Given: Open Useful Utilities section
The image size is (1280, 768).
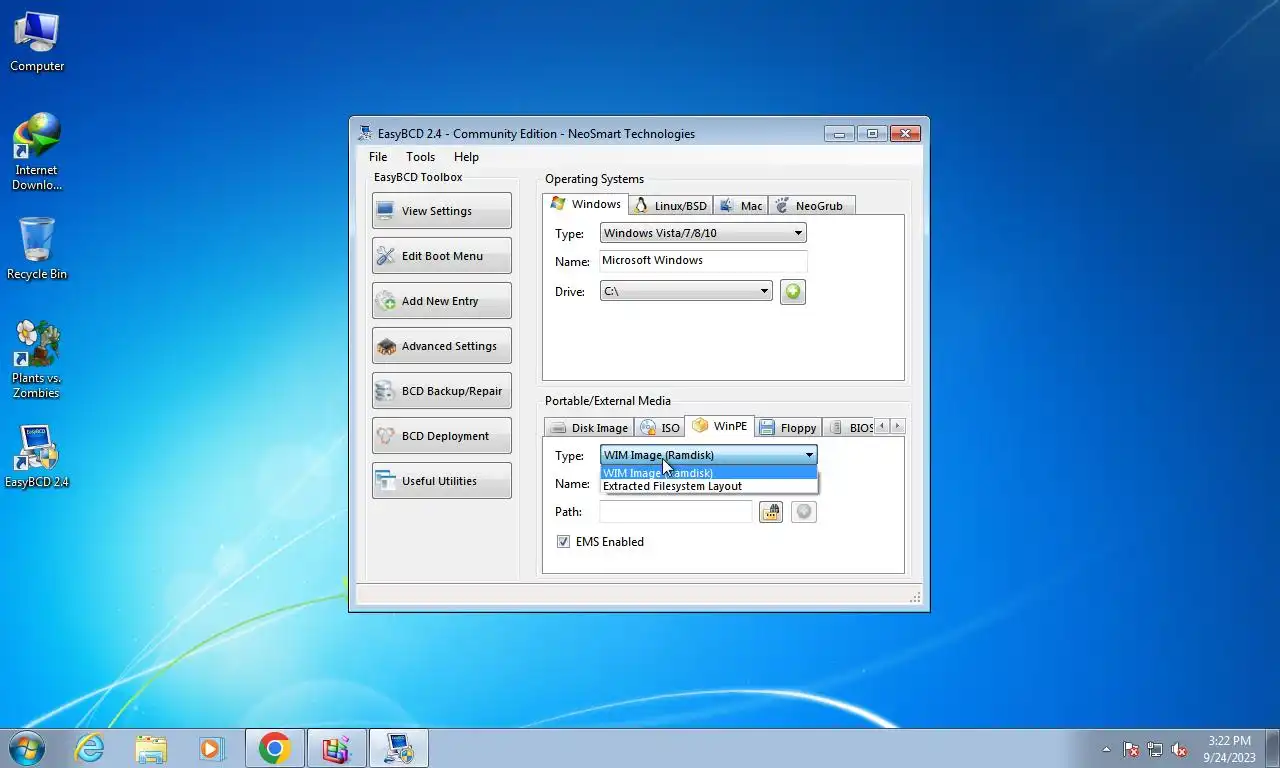Looking at the screenshot, I should (441, 481).
